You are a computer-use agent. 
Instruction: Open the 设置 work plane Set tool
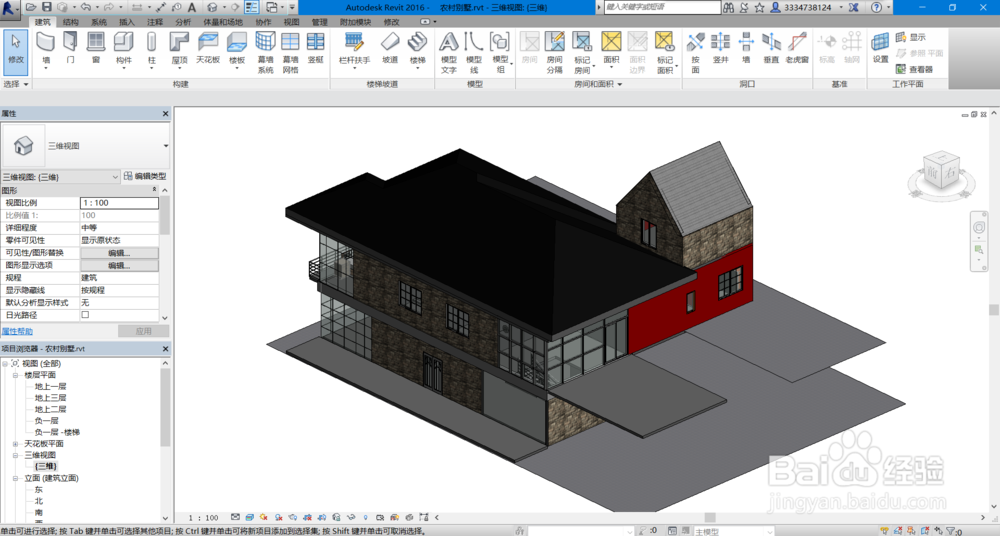880,48
